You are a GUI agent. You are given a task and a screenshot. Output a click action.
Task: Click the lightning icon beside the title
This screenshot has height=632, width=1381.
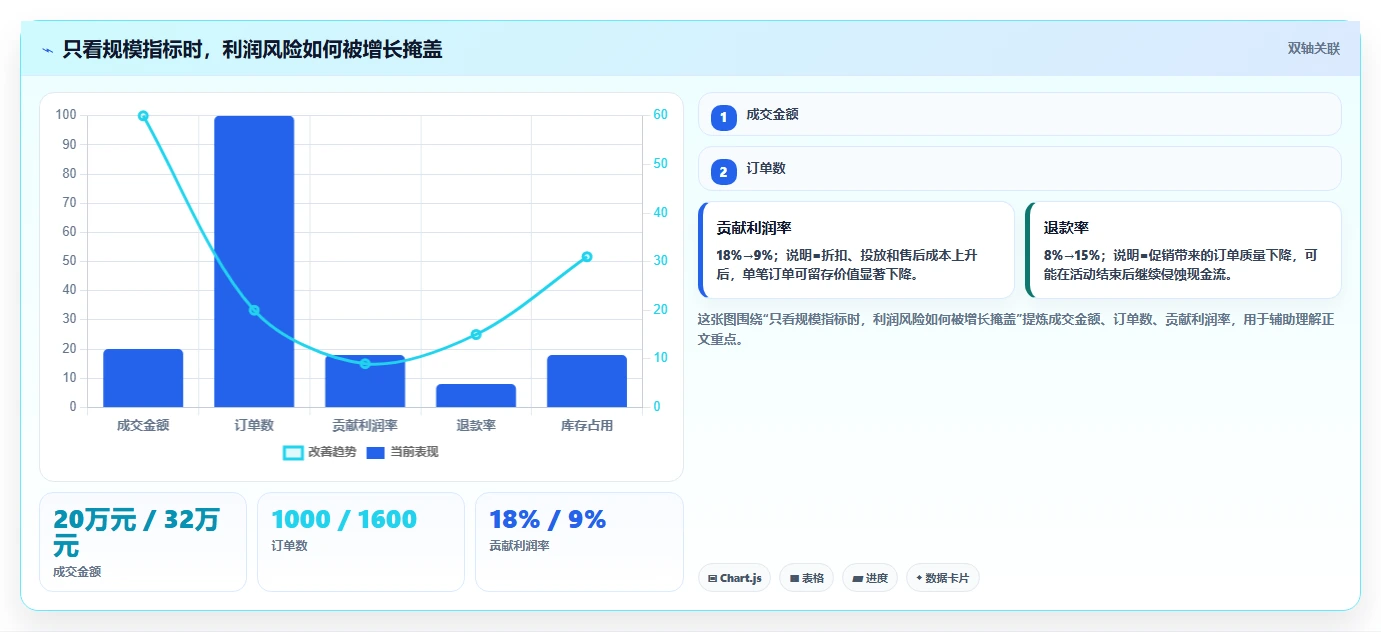coord(47,49)
